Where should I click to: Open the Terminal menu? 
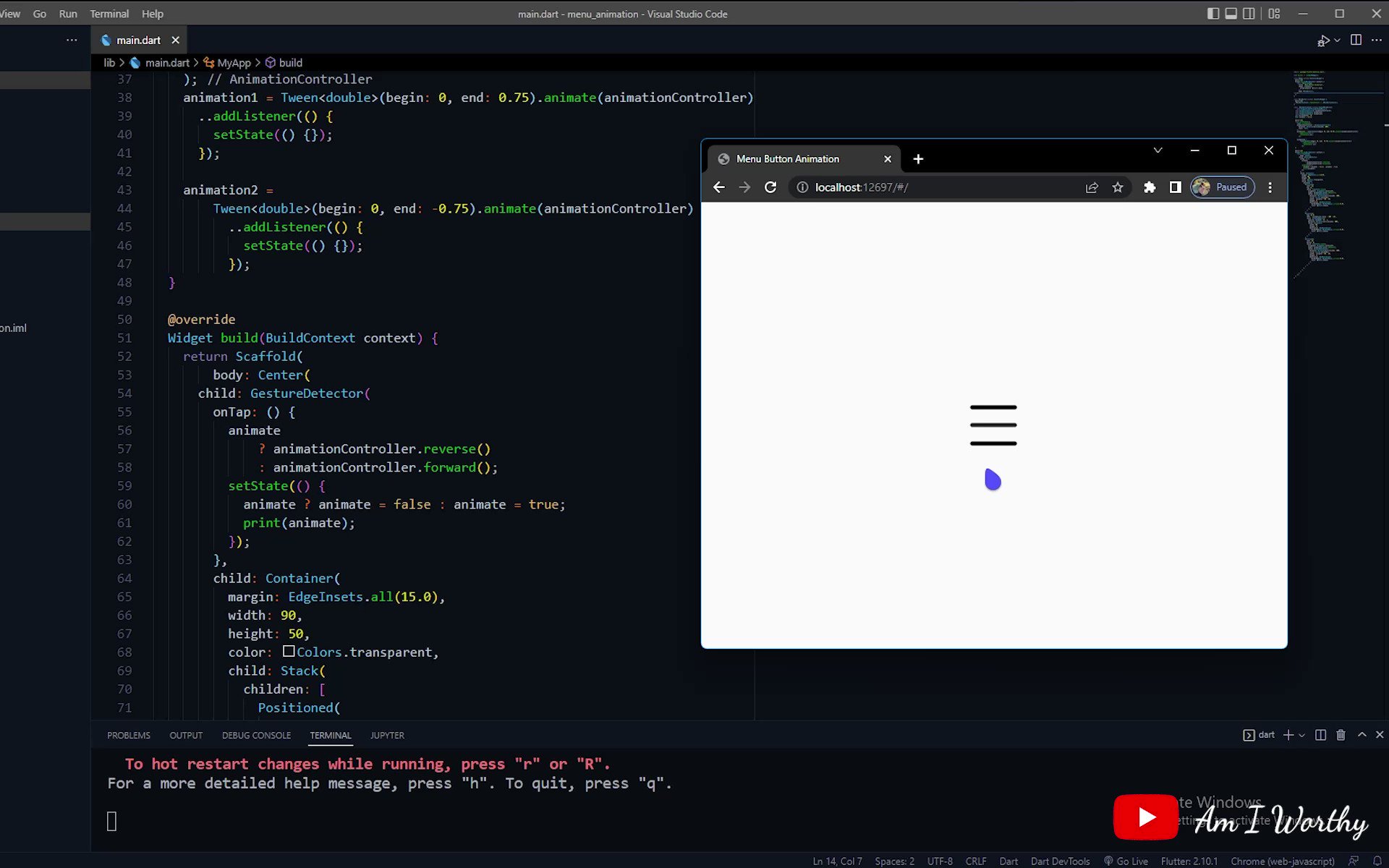(109, 14)
